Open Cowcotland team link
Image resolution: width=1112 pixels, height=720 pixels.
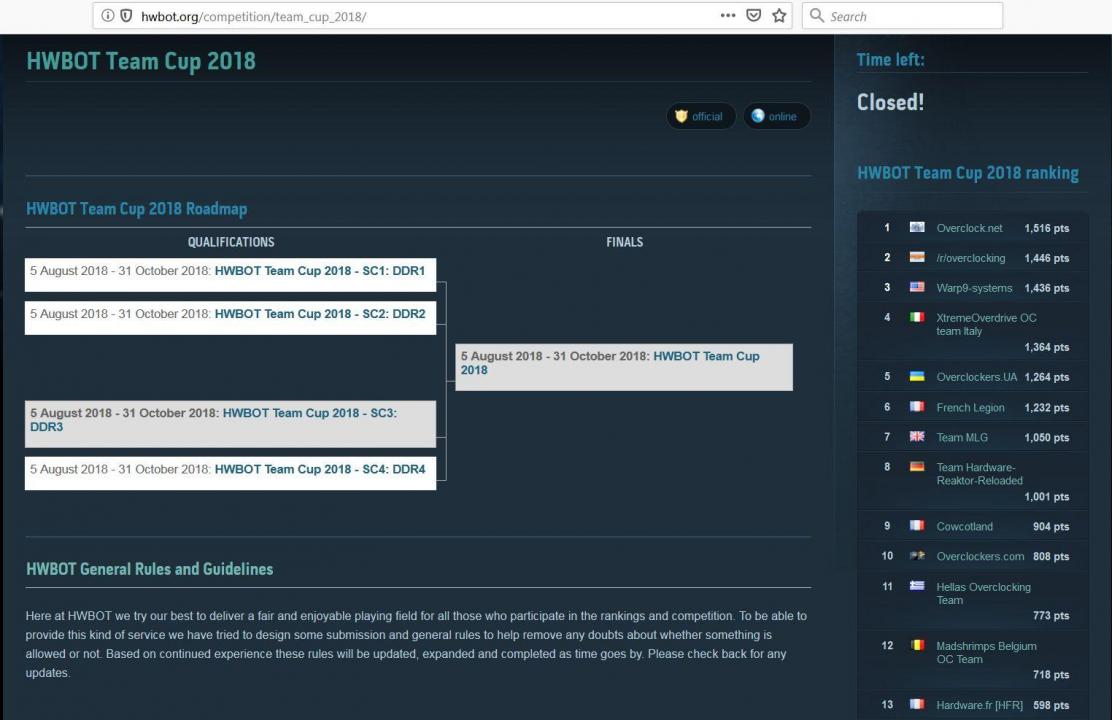(964, 526)
